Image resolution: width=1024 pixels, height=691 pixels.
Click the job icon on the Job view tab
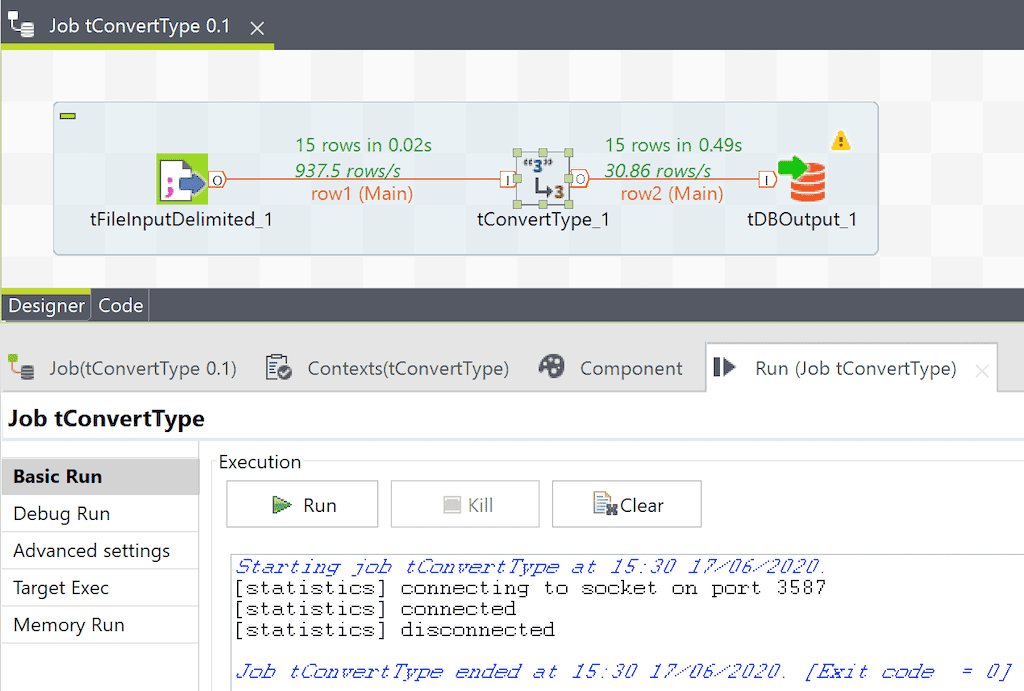[22, 368]
